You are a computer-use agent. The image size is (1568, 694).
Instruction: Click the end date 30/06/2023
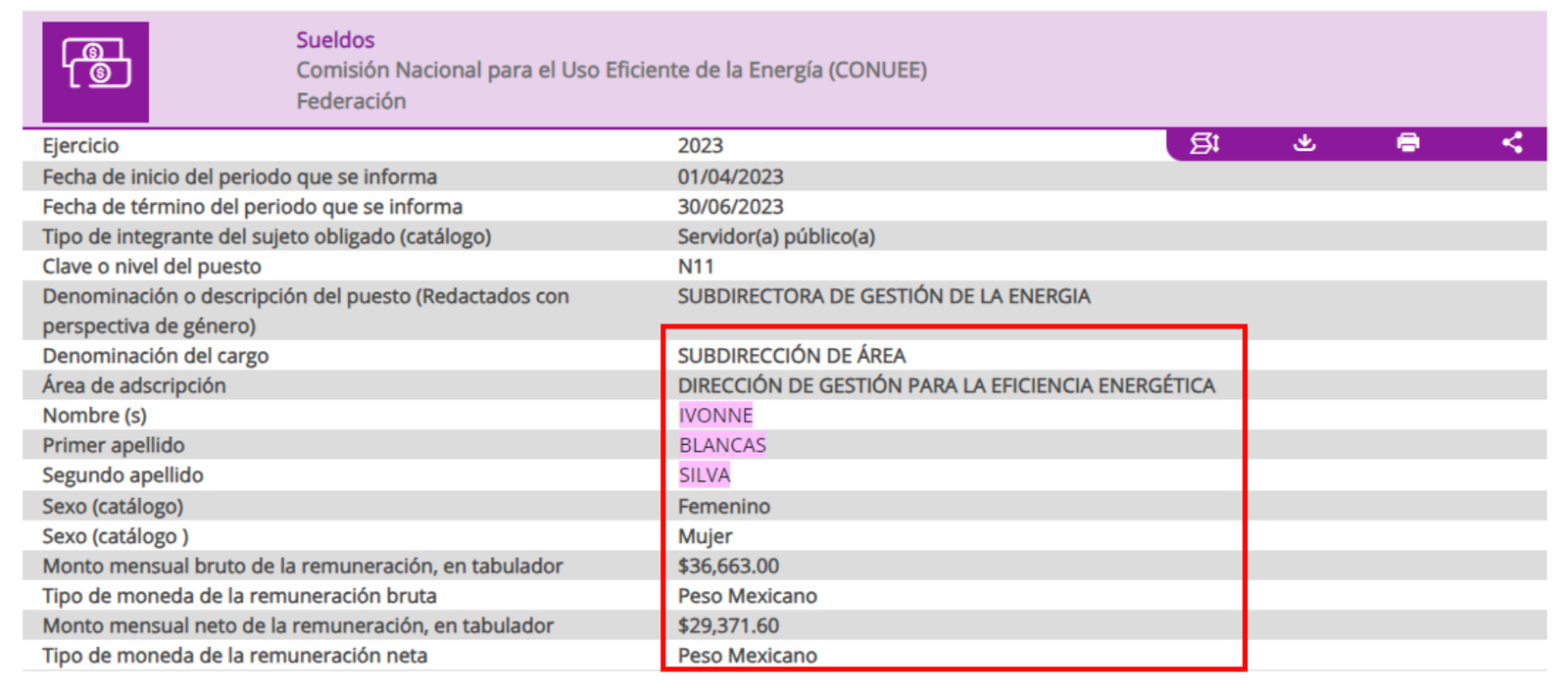[x=730, y=207]
